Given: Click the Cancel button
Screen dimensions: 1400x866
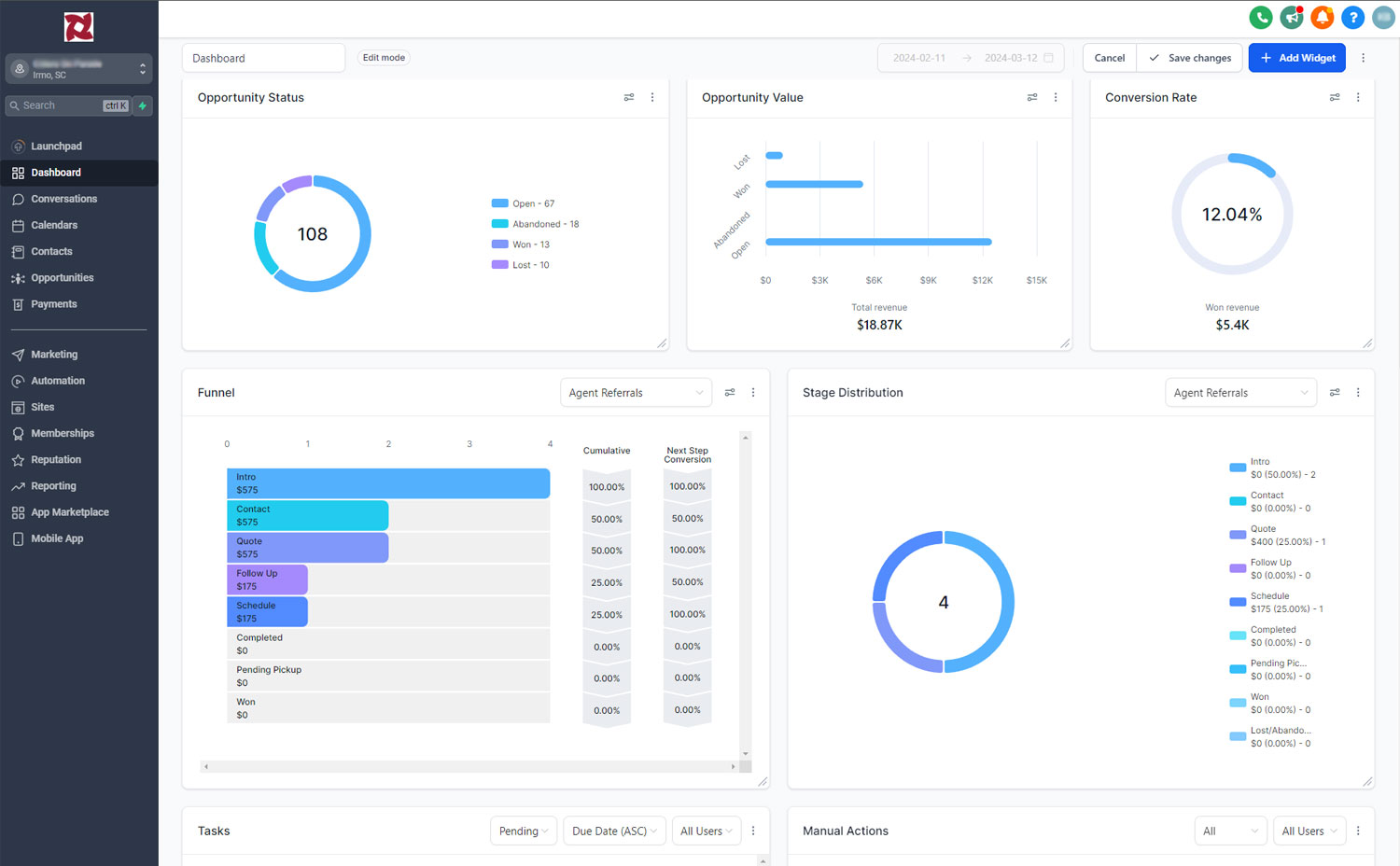Looking at the screenshot, I should point(1110,58).
